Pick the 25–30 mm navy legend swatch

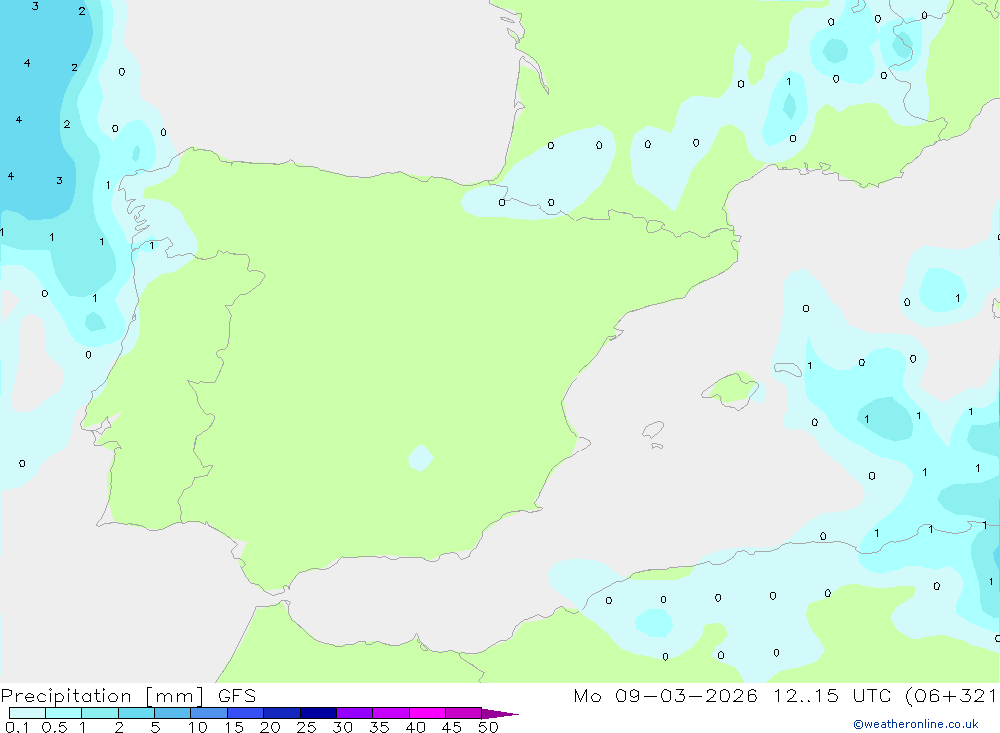[318, 713]
